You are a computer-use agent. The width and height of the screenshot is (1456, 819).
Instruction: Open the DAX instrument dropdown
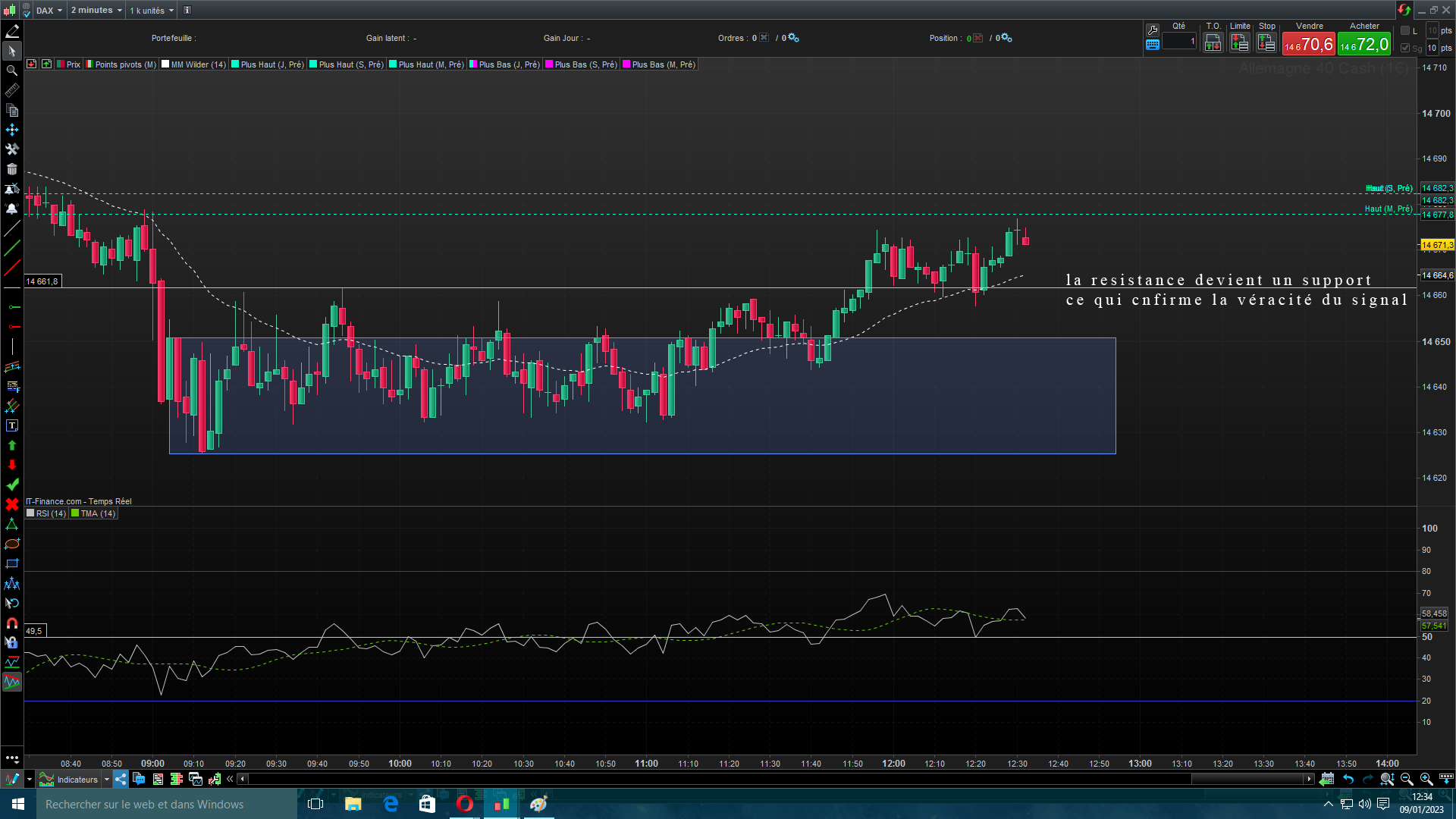(x=49, y=10)
